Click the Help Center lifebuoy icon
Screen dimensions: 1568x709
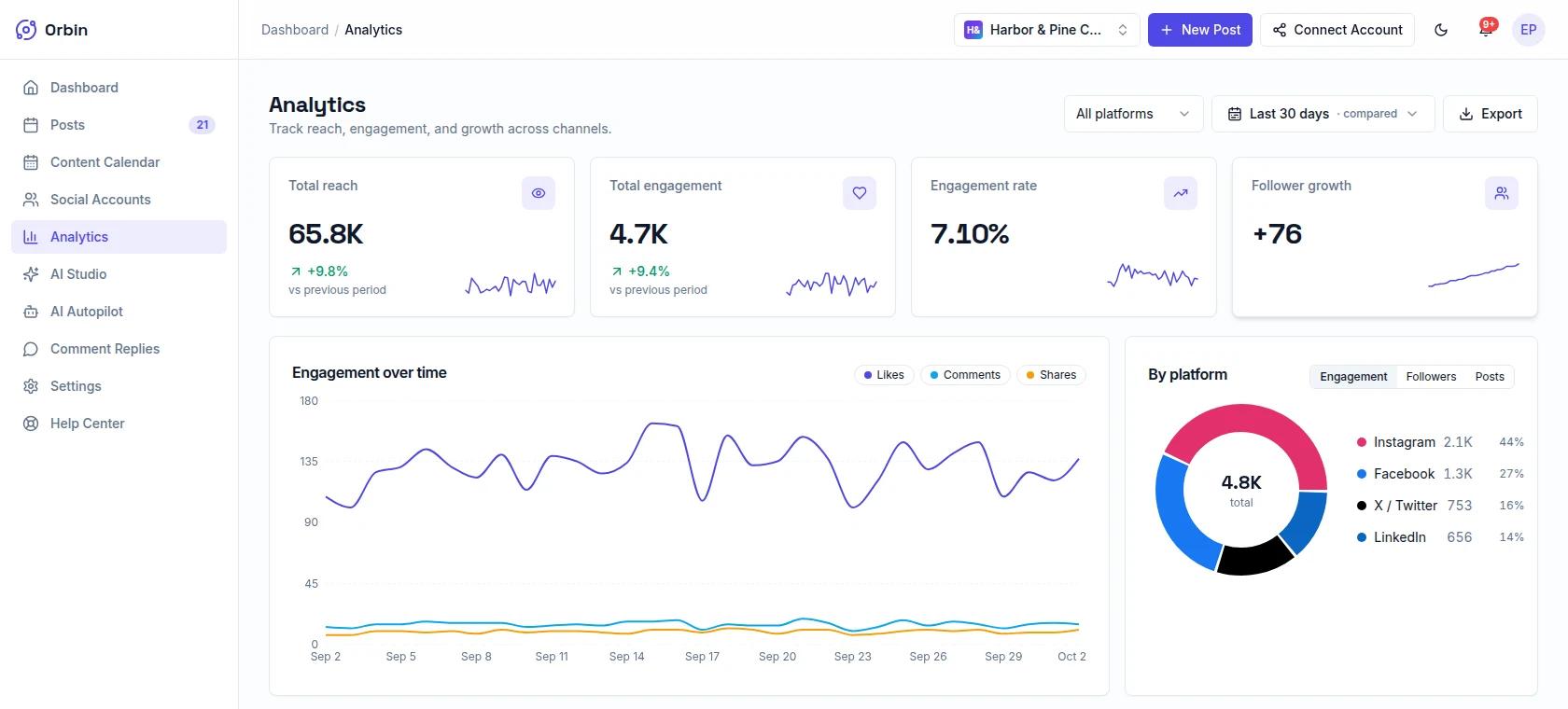(x=31, y=424)
